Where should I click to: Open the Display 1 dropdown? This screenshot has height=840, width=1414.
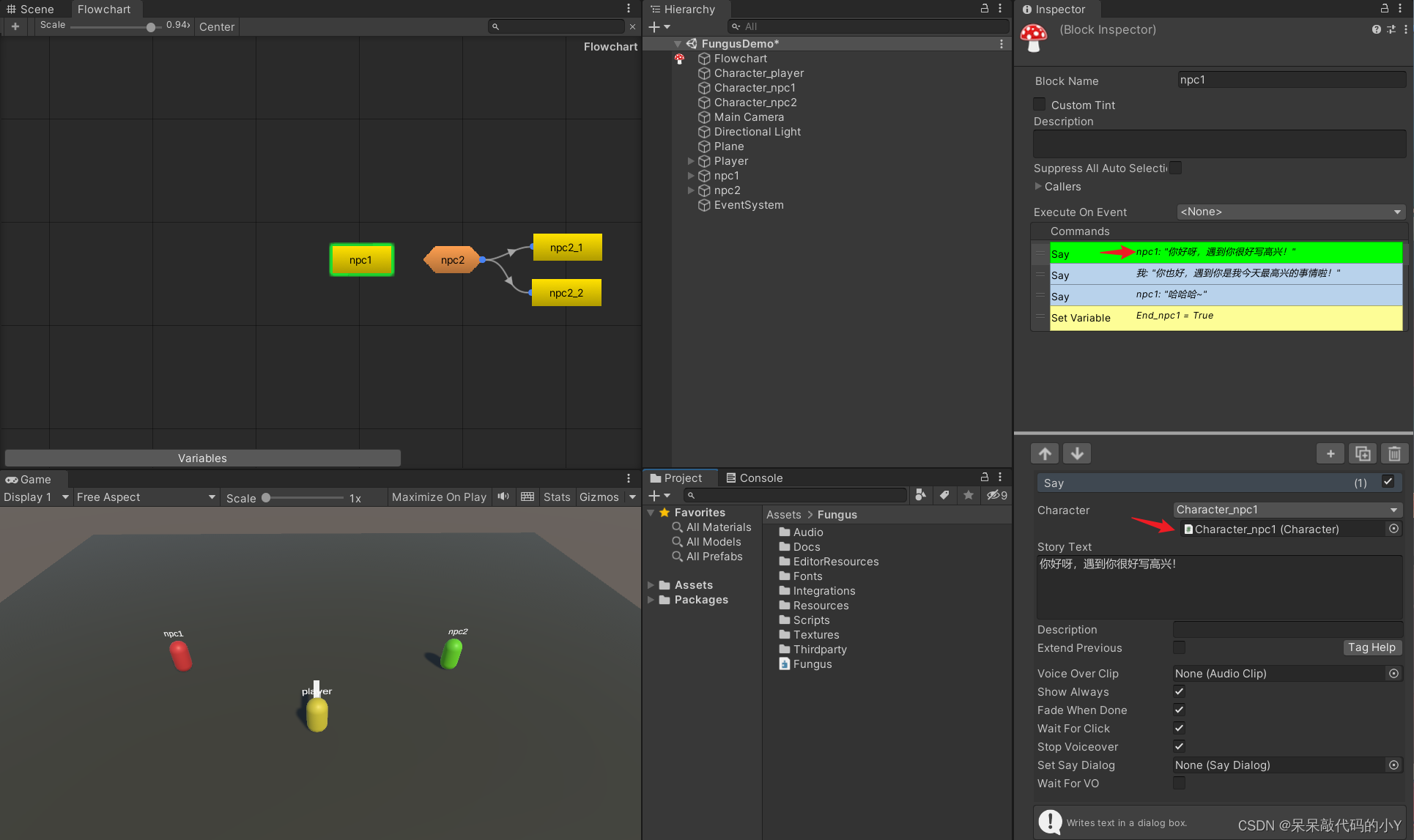click(x=36, y=497)
